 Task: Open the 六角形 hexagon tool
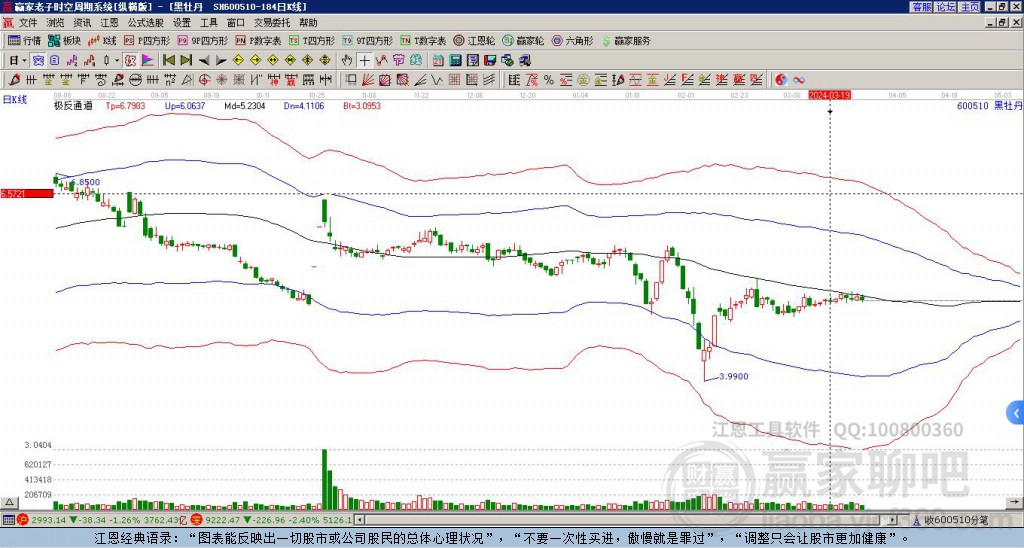coord(573,40)
